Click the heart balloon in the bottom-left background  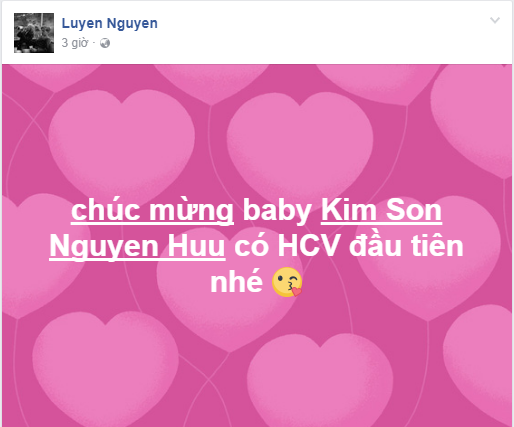pyautogui.click(x=105, y=367)
